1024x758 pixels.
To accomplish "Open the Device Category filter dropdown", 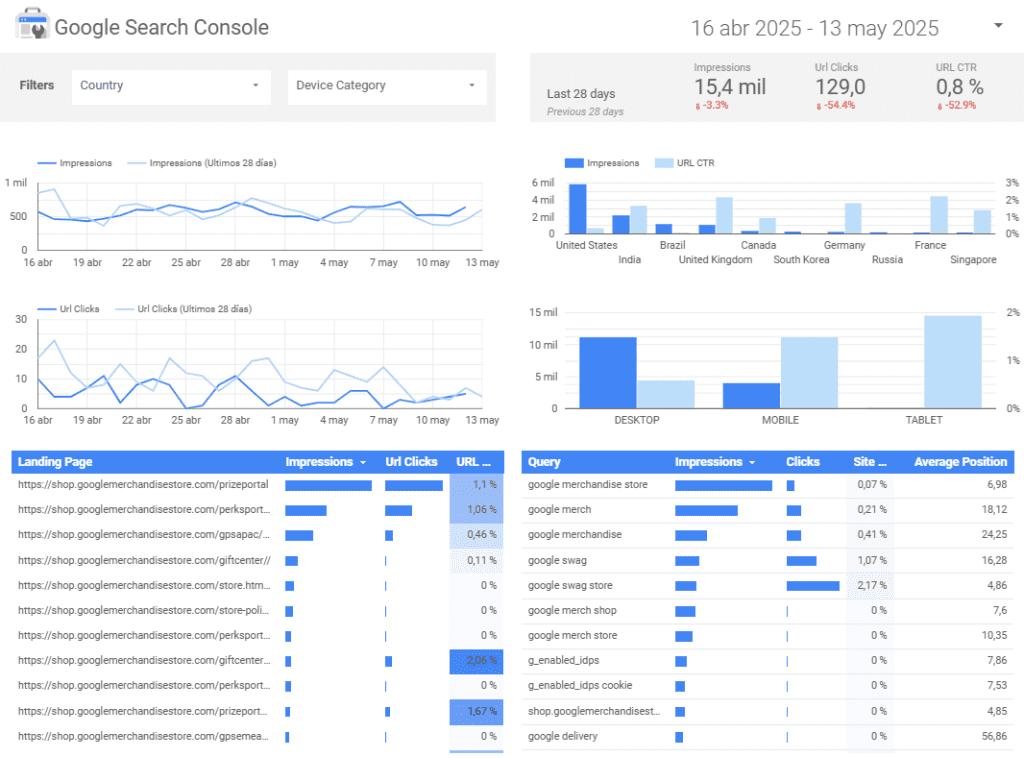I will point(387,86).
